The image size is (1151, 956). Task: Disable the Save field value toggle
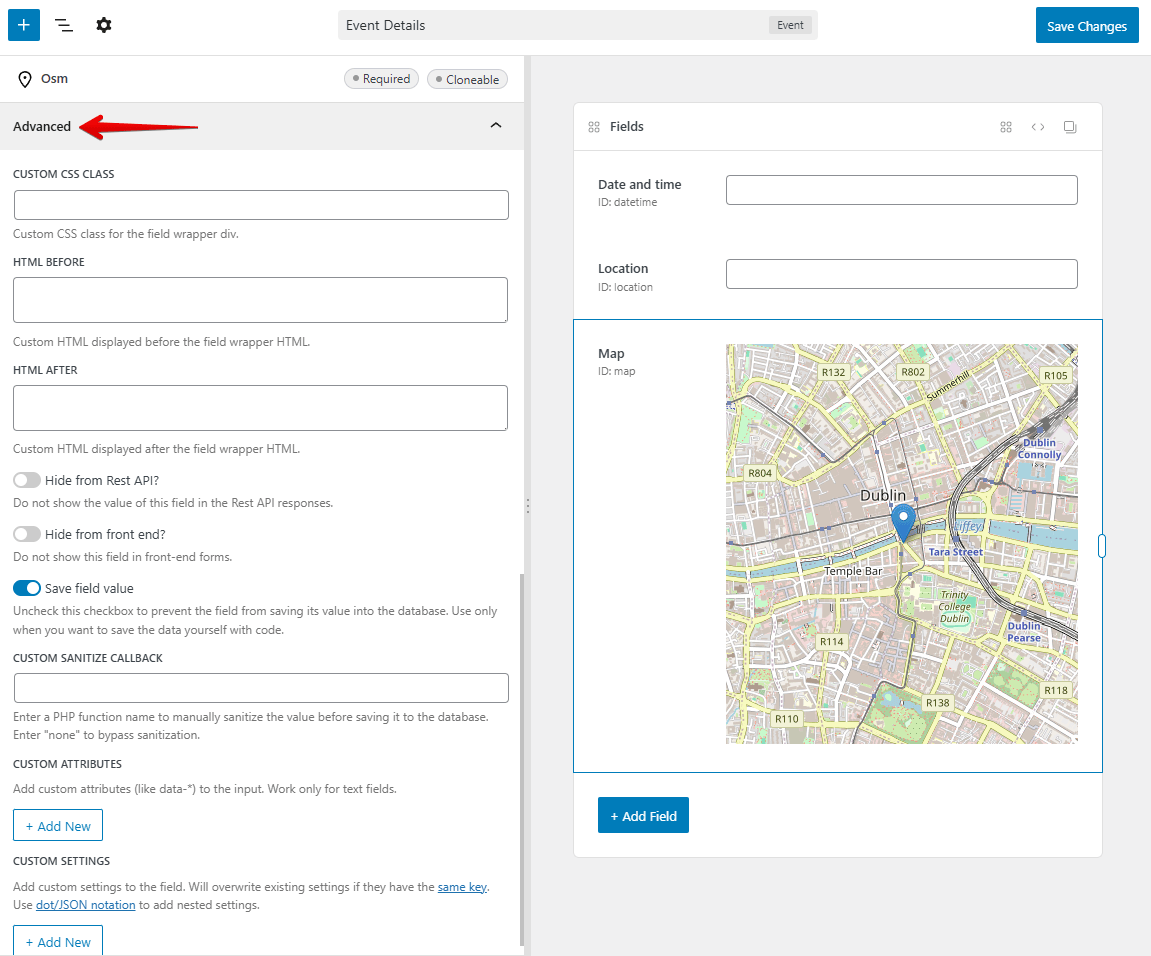[x=27, y=588]
